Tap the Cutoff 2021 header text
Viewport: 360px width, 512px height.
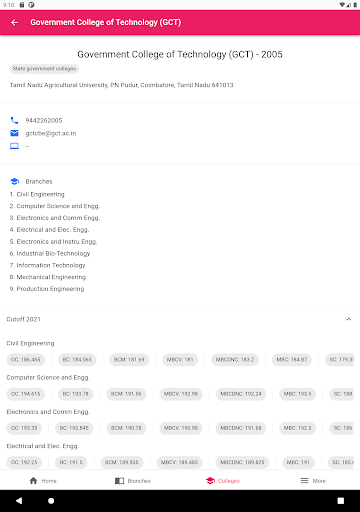coord(24,319)
